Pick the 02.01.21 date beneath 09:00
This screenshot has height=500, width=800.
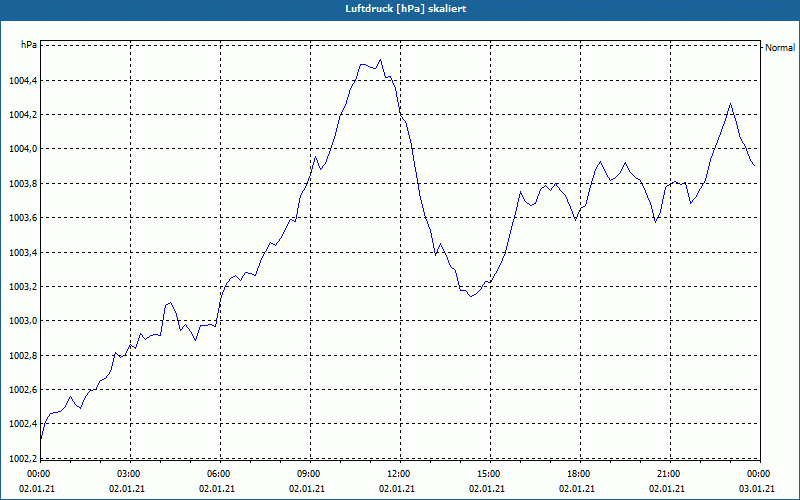307,489
